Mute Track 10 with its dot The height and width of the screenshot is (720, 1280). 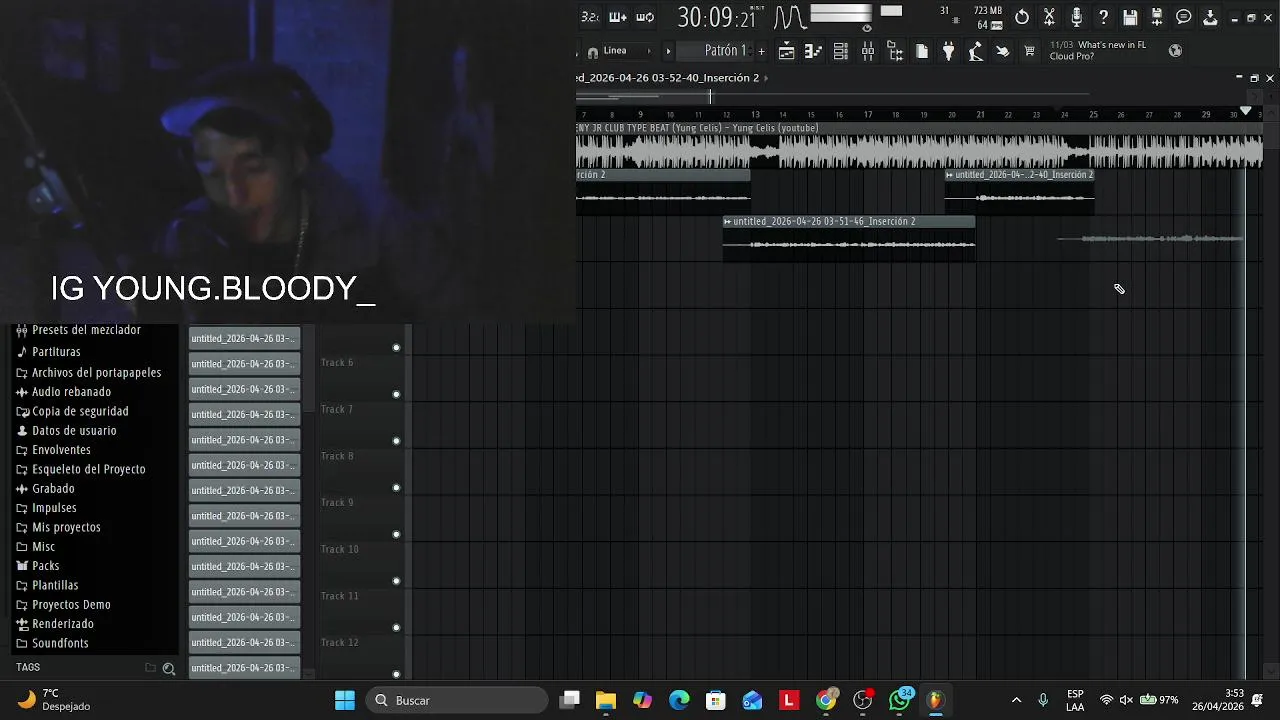pyautogui.click(x=396, y=581)
